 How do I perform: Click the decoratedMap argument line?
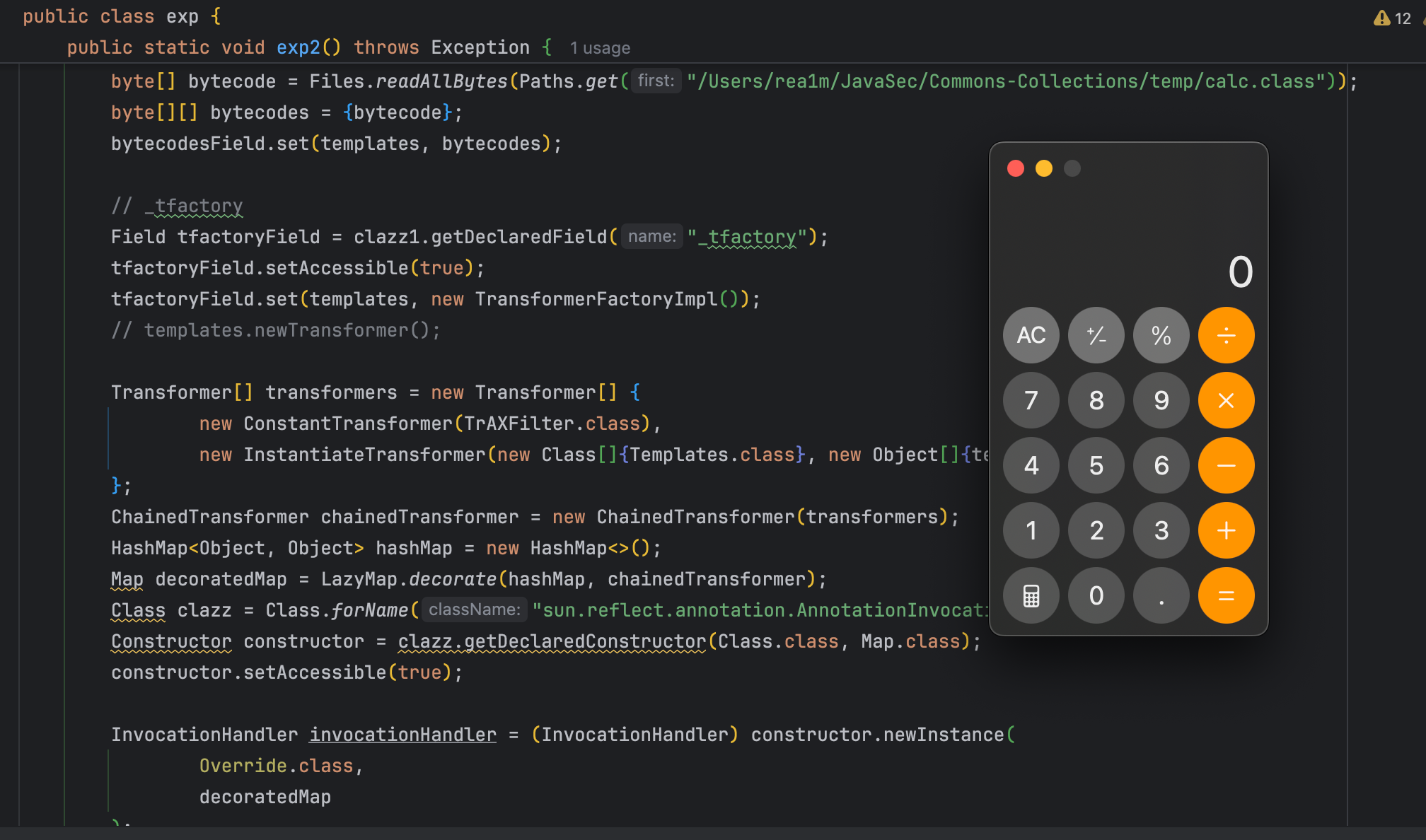(265, 797)
